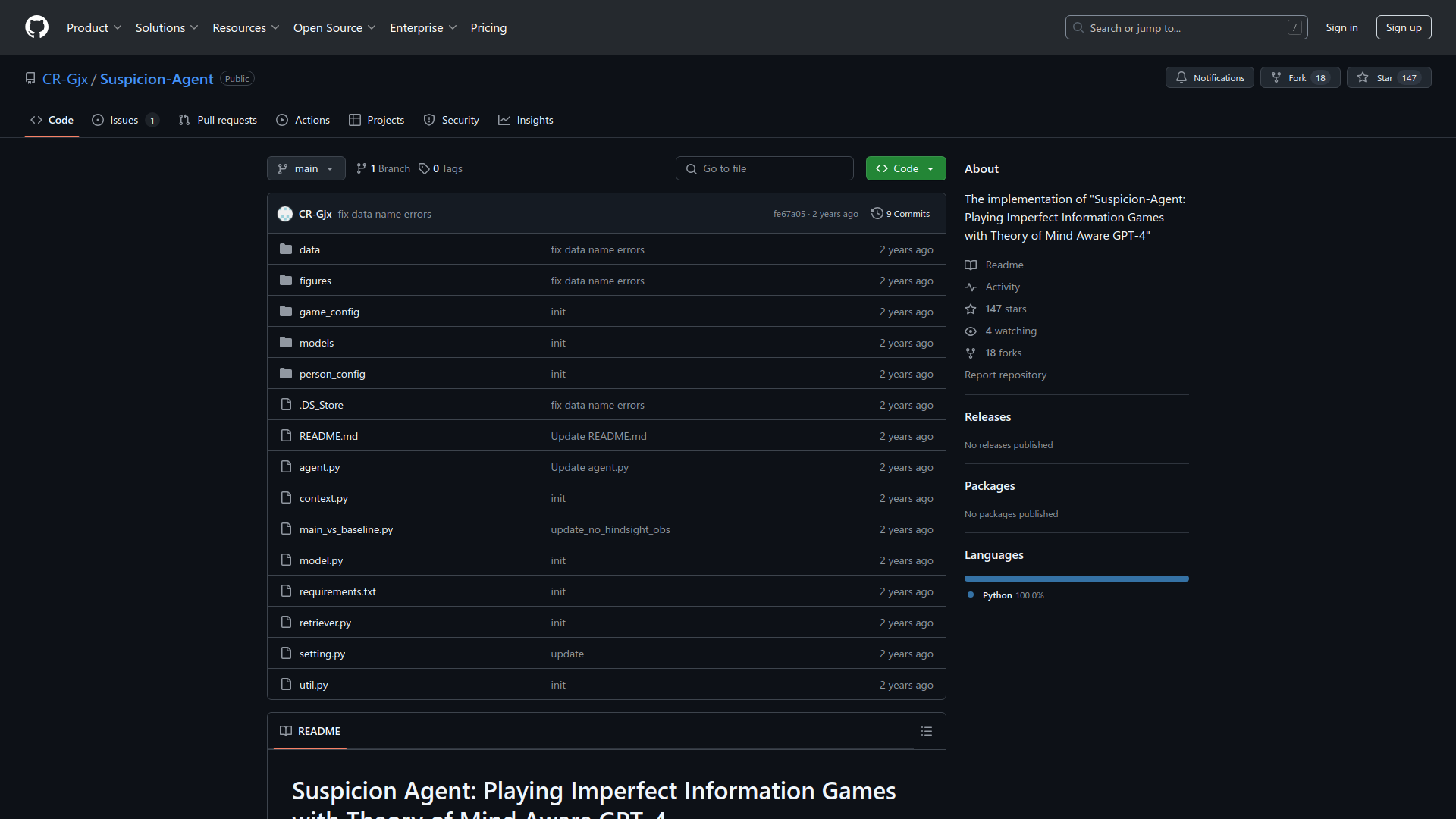Select the Code repository tab
1456x819 pixels.
pos(52,120)
